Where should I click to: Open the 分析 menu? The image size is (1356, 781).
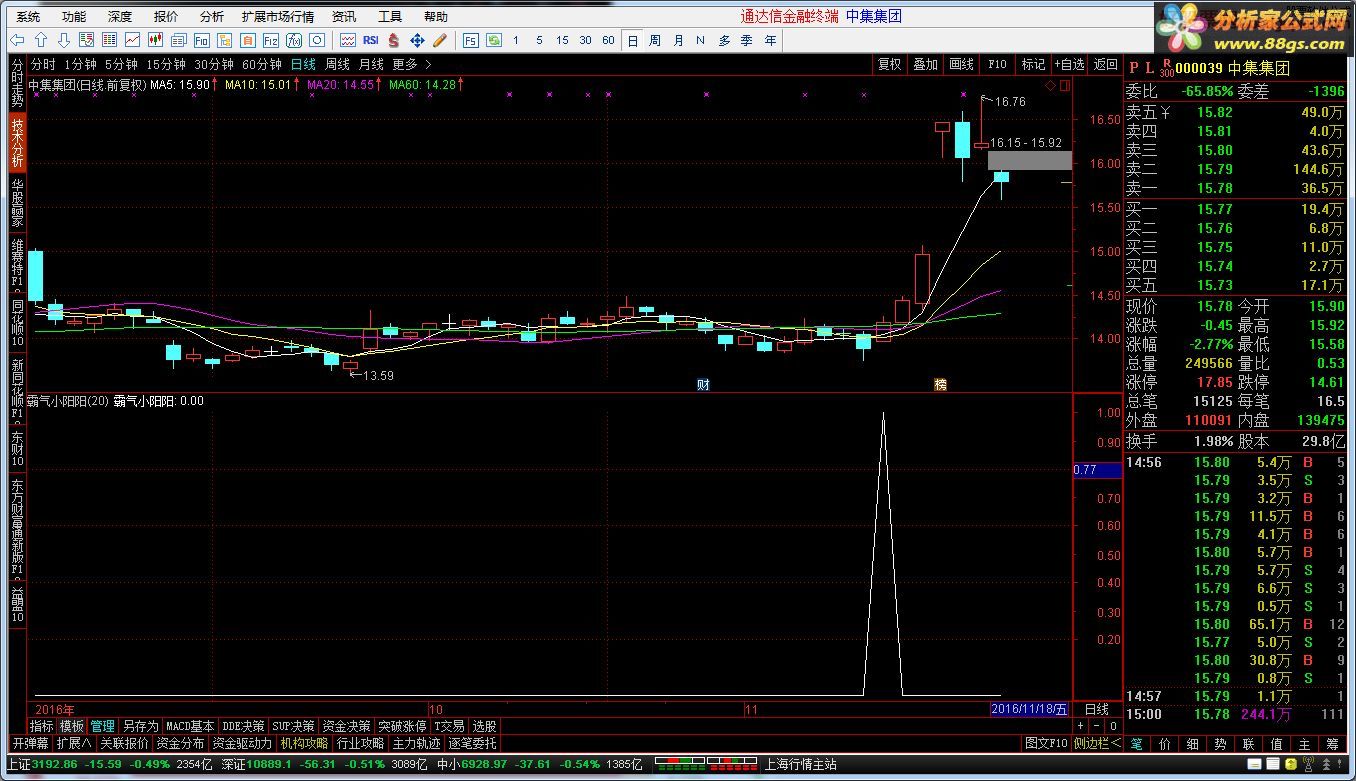pyautogui.click(x=211, y=16)
